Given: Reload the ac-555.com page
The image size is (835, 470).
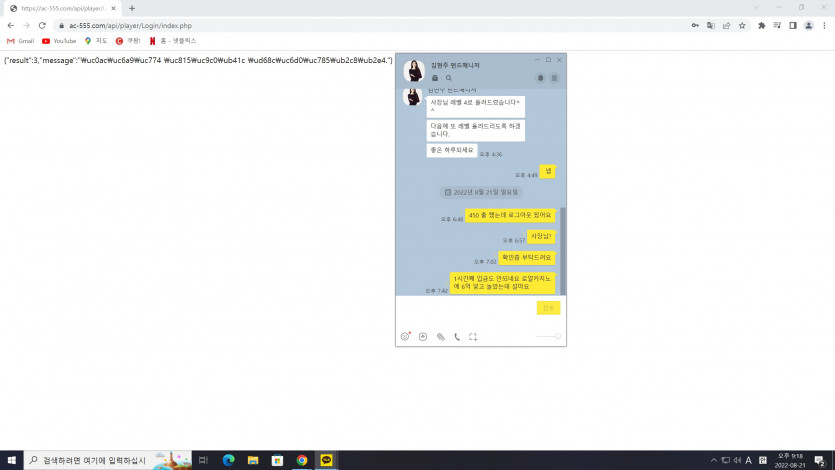Looking at the screenshot, I should point(42,26).
